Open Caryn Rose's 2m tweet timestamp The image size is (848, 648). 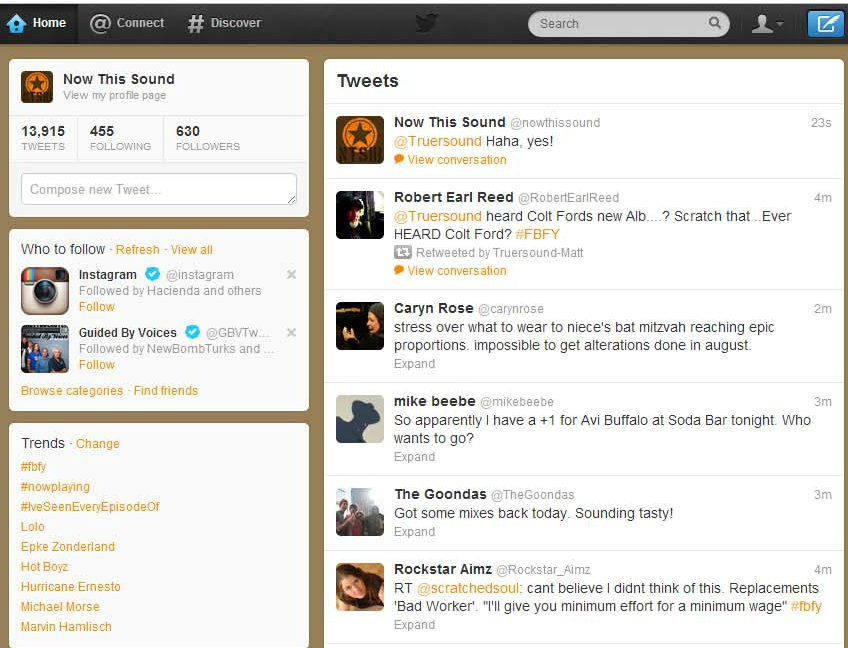[823, 309]
